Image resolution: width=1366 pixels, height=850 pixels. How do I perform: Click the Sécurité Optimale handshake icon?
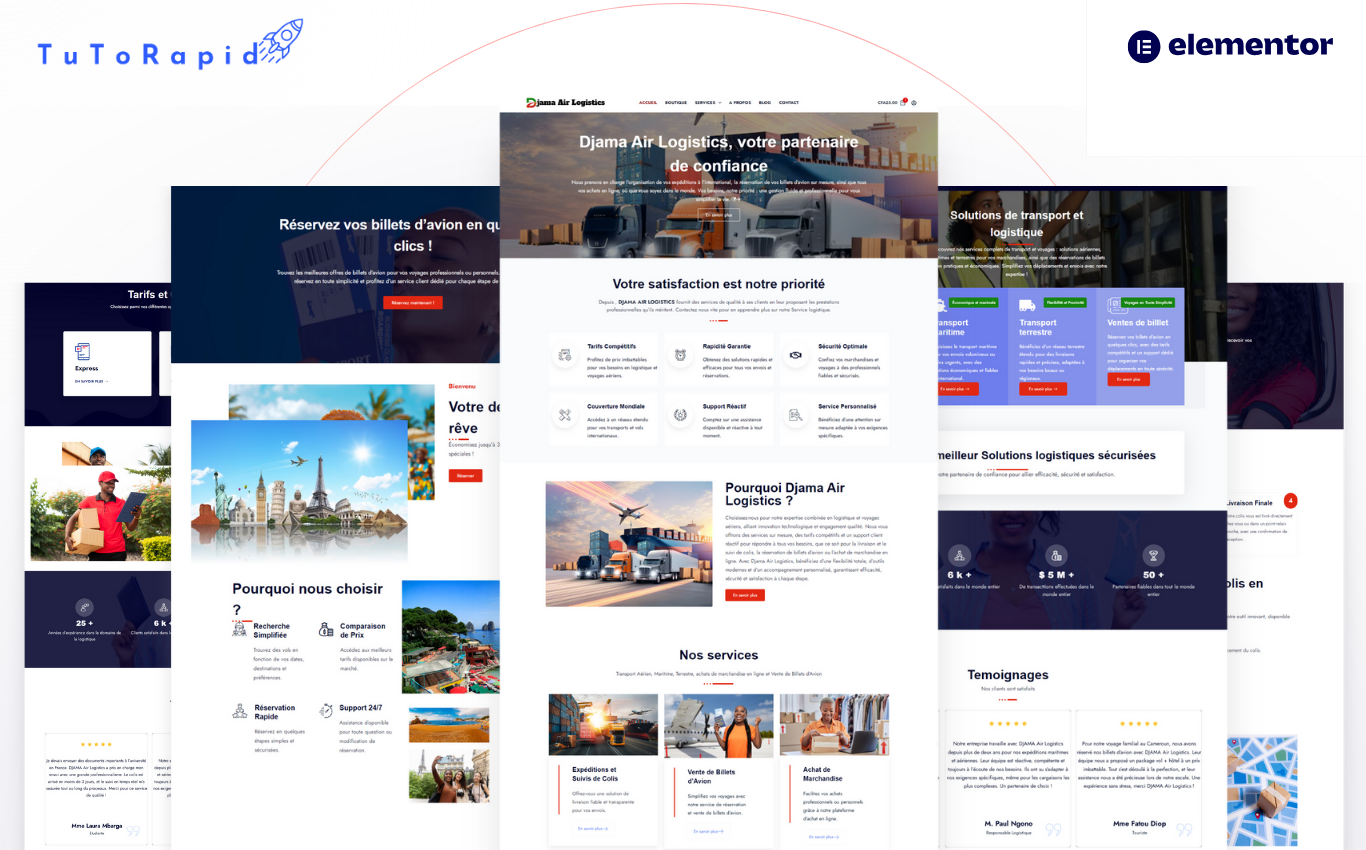tap(795, 355)
